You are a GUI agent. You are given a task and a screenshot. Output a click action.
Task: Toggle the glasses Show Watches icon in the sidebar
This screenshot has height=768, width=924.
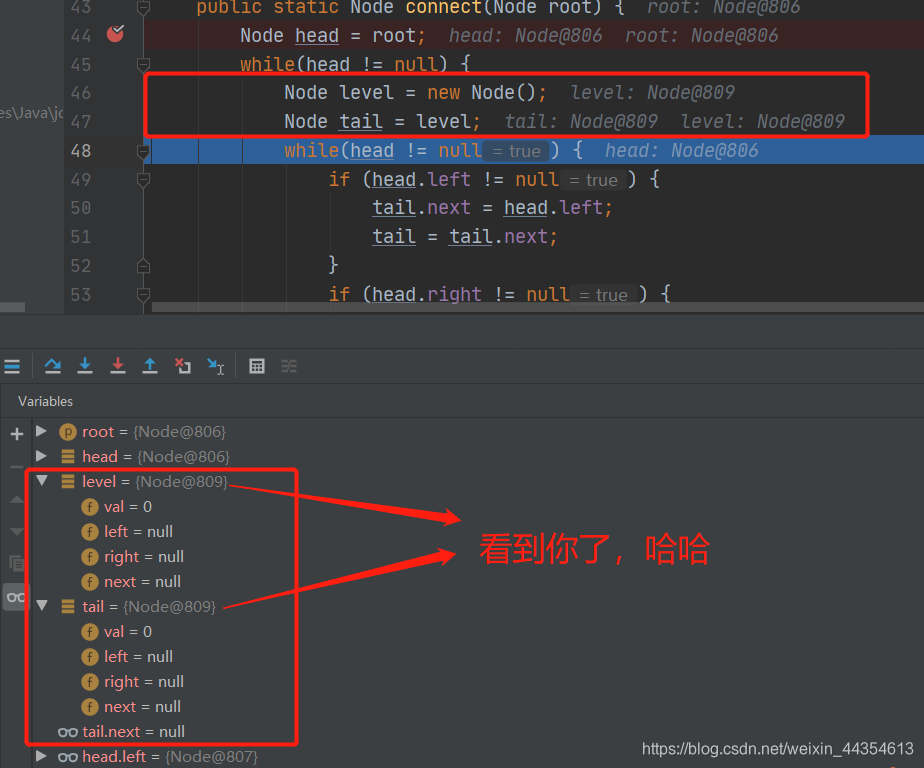[16, 598]
